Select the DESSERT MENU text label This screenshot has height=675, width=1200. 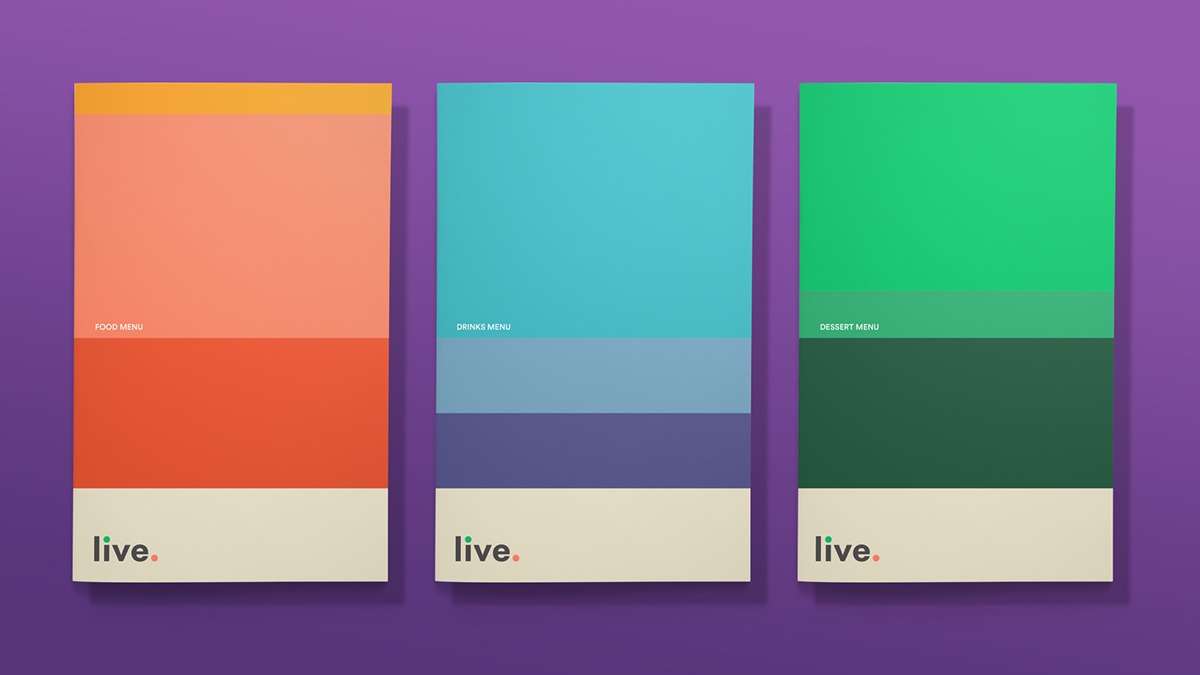[x=849, y=327]
